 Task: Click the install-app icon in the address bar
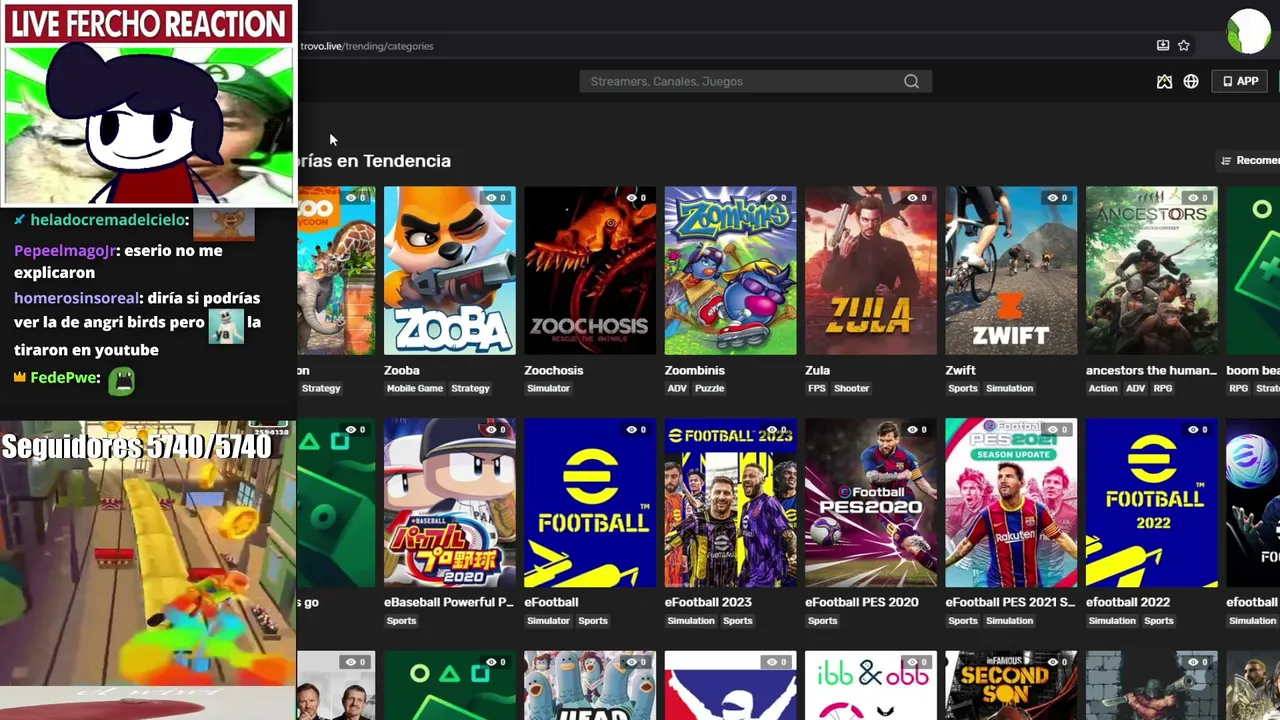pyautogui.click(x=1163, y=45)
